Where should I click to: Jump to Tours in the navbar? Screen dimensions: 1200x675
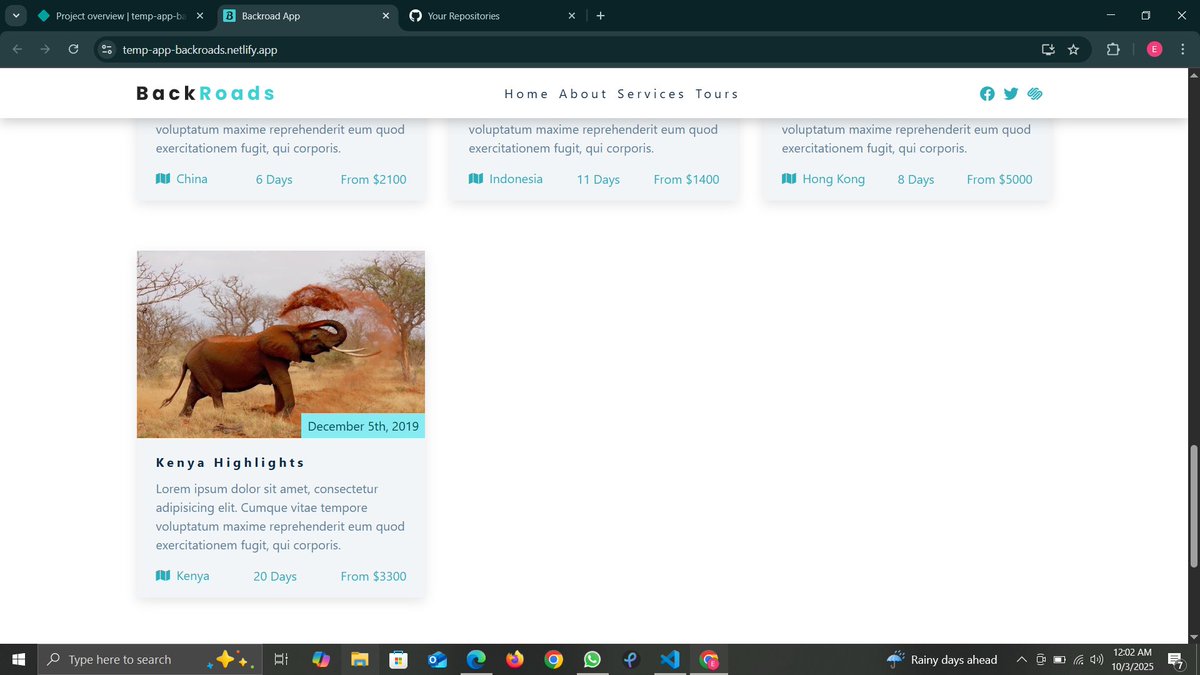click(717, 94)
